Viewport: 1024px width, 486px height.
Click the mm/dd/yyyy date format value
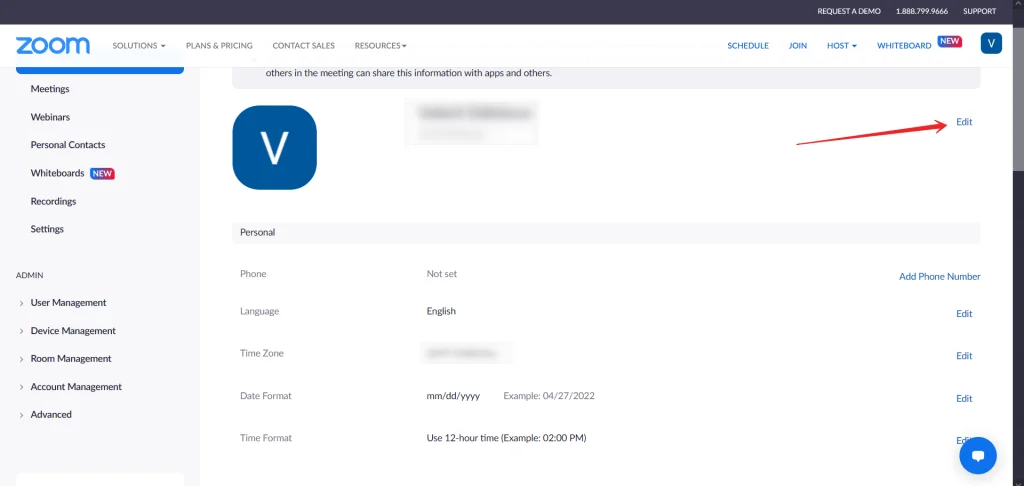click(x=453, y=396)
